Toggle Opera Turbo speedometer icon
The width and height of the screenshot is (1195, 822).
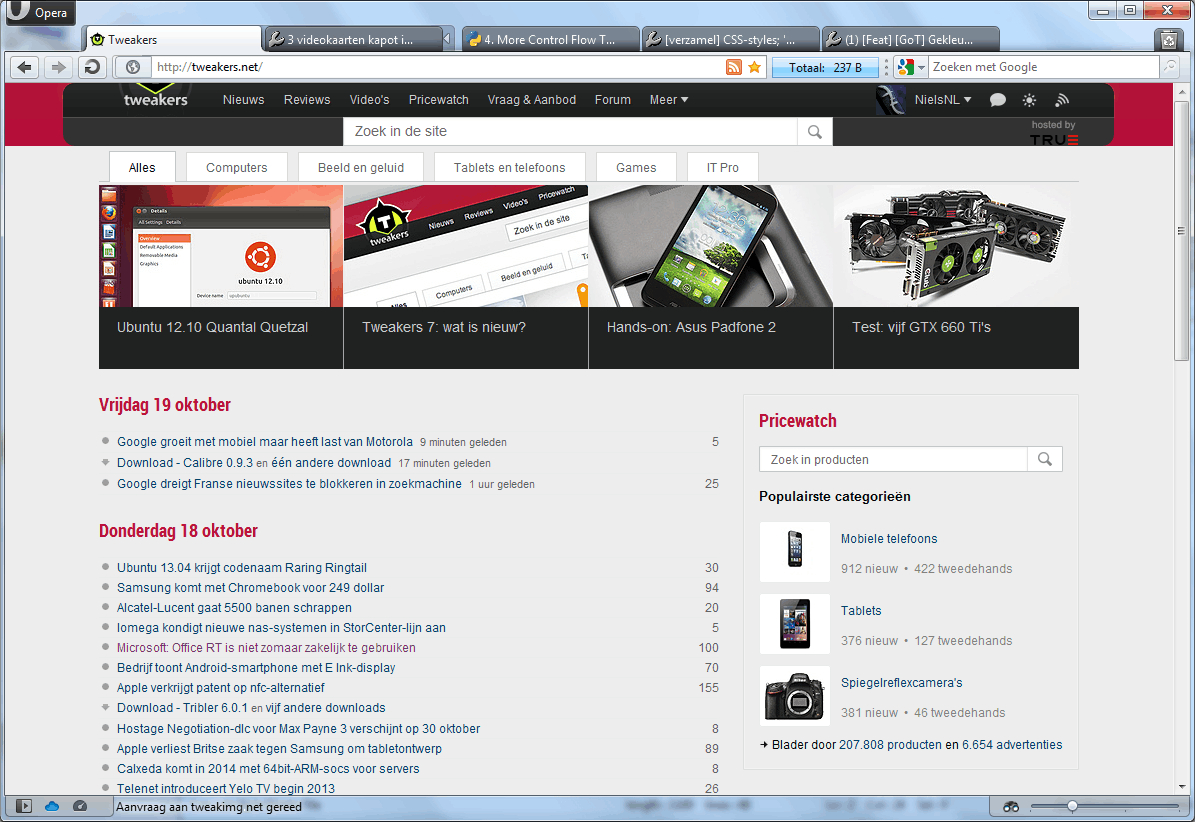80,806
